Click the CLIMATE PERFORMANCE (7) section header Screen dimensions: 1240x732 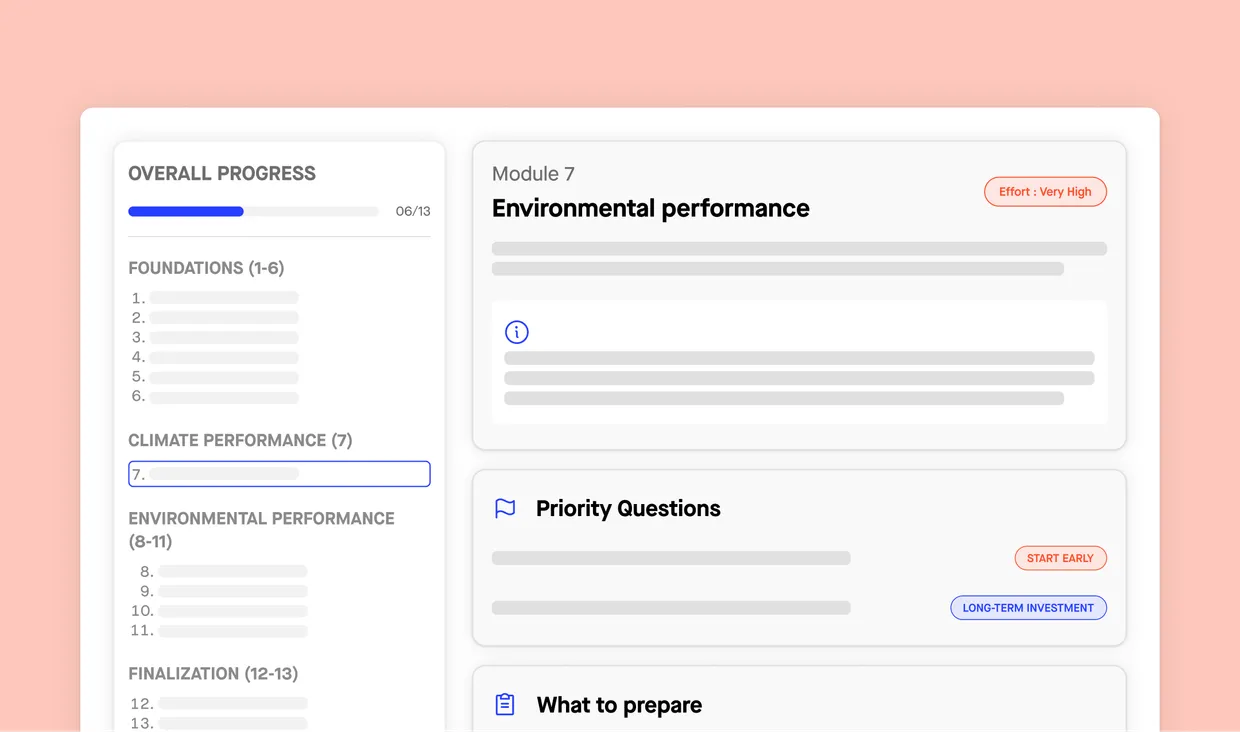[x=240, y=440]
